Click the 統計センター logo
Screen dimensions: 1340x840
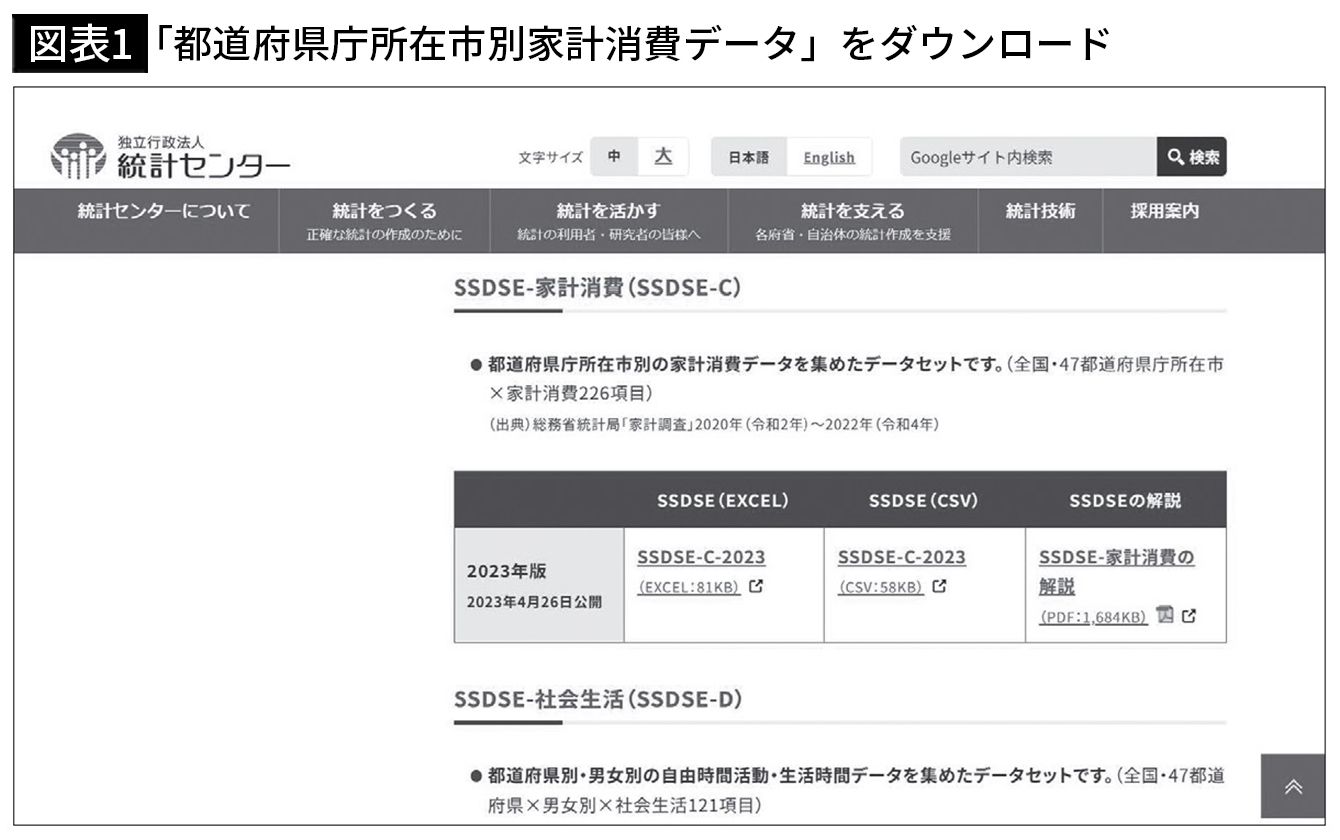(170, 158)
